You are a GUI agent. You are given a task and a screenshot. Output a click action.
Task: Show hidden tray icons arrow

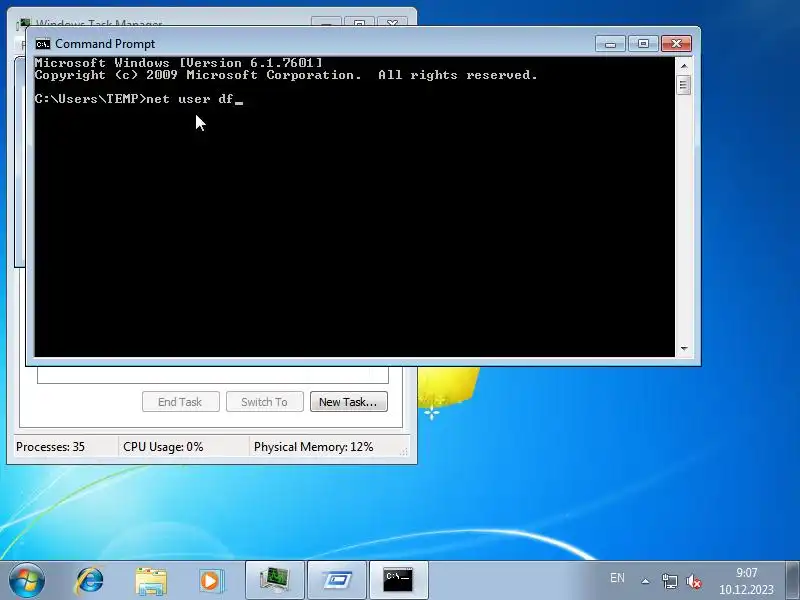[645, 581]
